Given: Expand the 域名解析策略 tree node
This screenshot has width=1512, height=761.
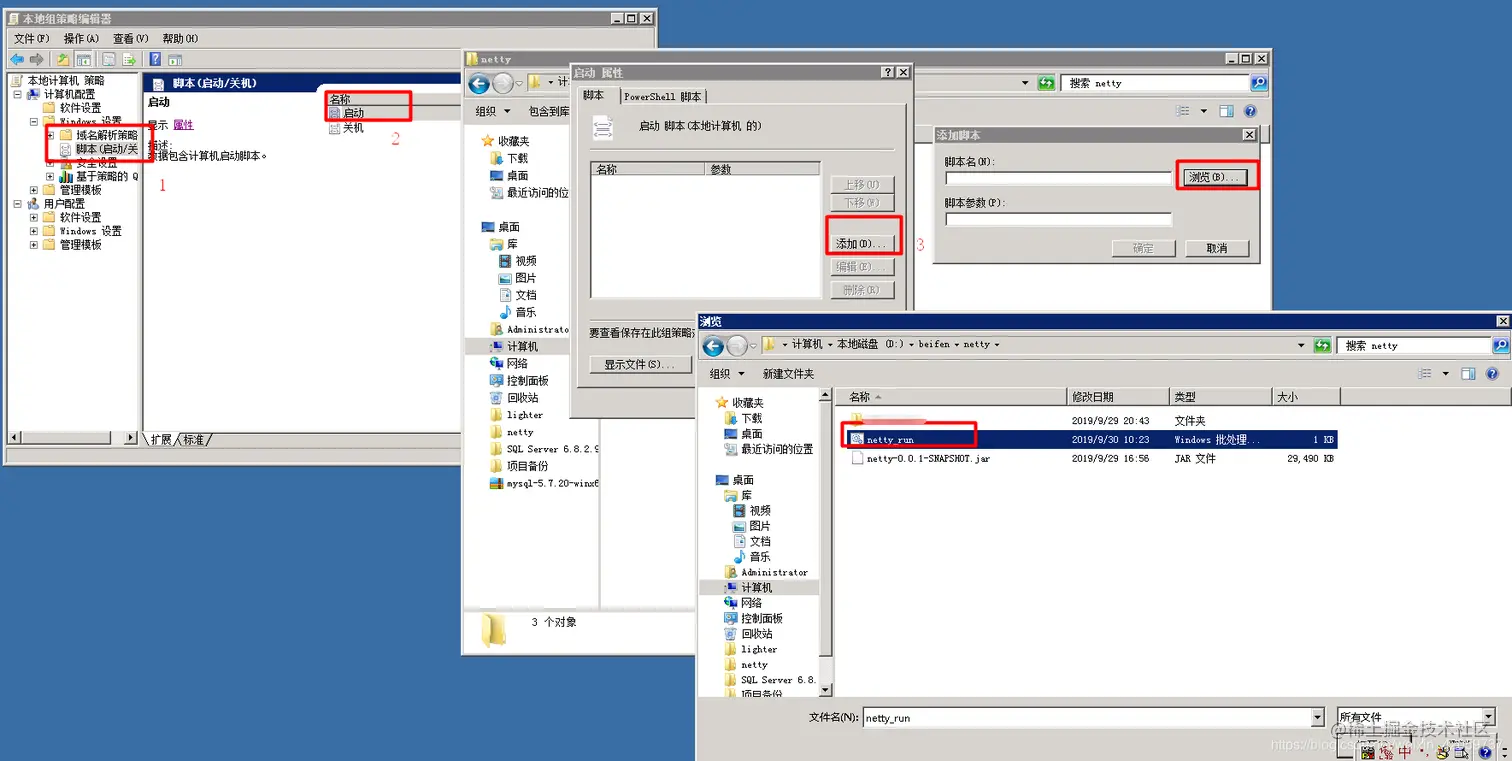Looking at the screenshot, I should click(x=50, y=135).
